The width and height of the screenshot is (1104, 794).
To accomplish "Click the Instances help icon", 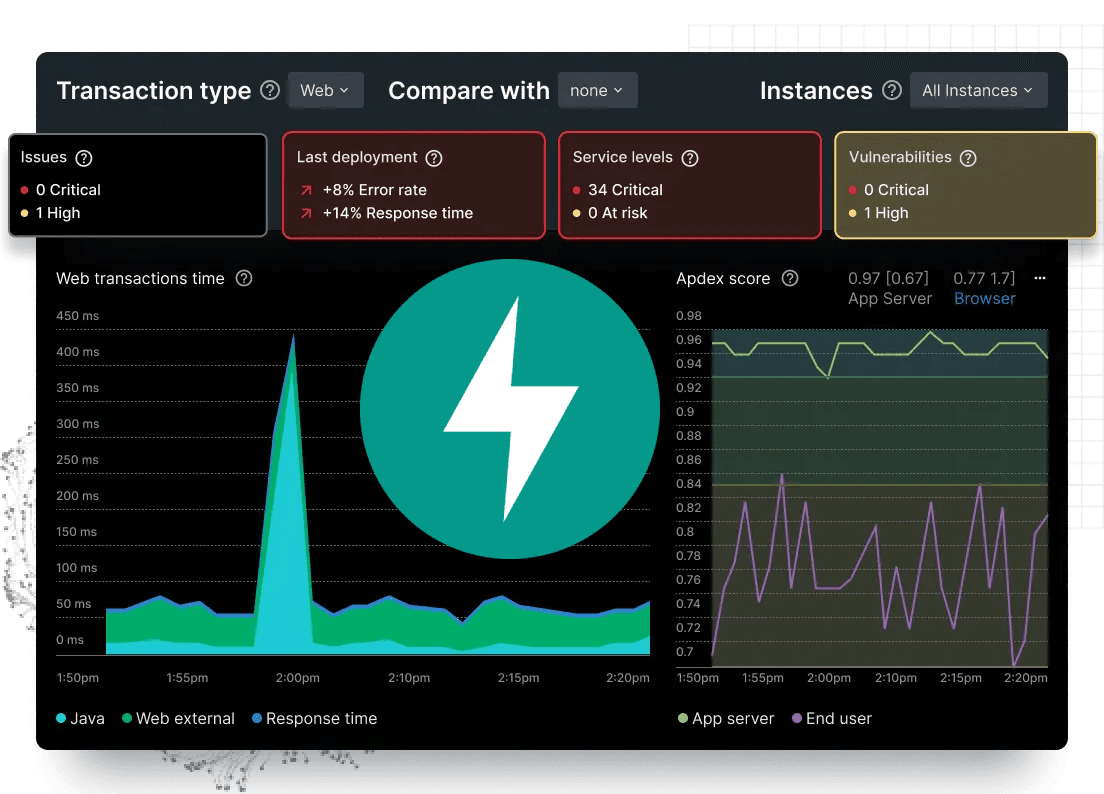I will pyautogui.click(x=892, y=90).
